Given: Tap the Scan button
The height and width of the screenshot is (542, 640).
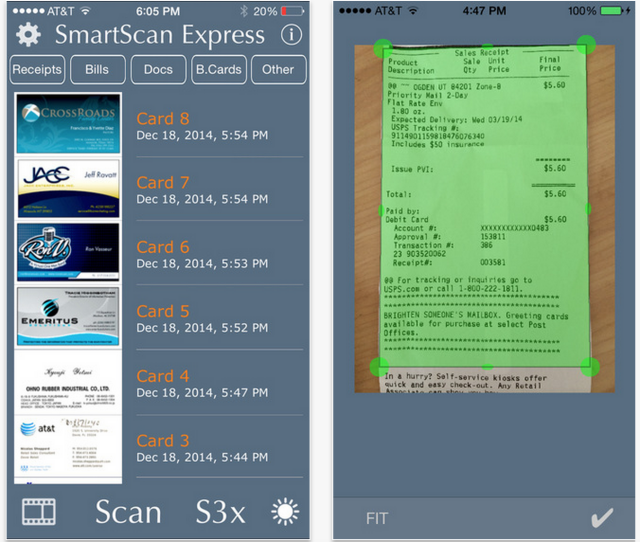Looking at the screenshot, I should [128, 512].
